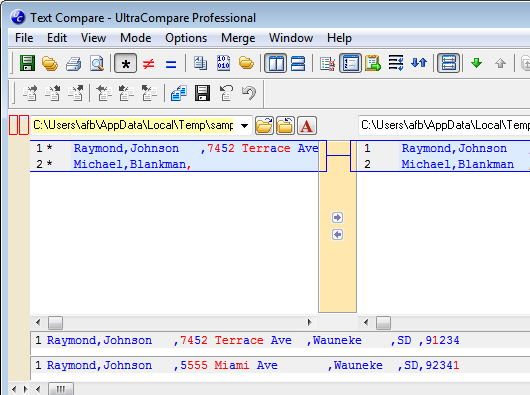Click the clipboard export with green arrow icon
This screenshot has height=395, width=530.
click(373, 63)
